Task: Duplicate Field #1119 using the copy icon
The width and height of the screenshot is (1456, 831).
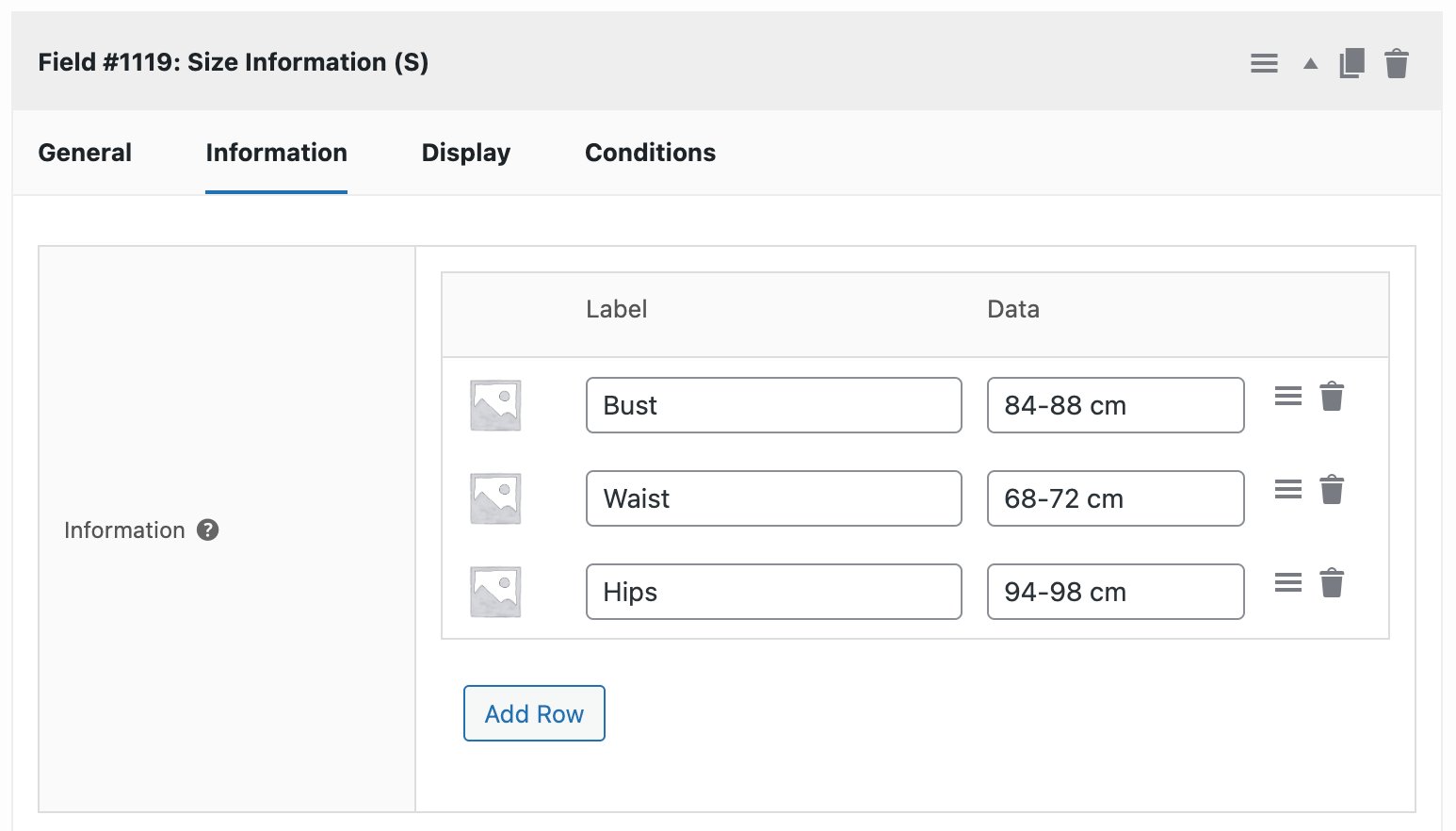Action: 1351,62
